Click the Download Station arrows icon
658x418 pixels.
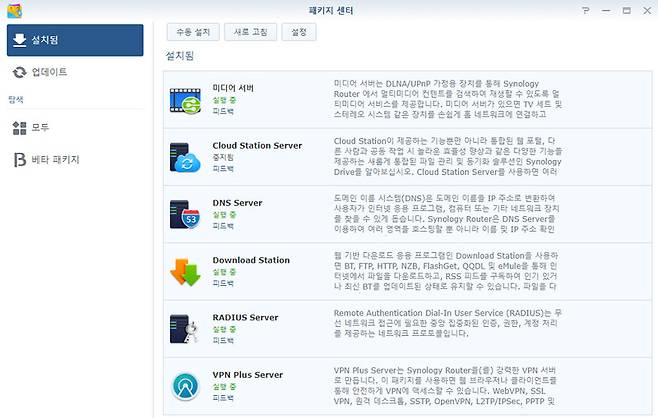tap(185, 272)
